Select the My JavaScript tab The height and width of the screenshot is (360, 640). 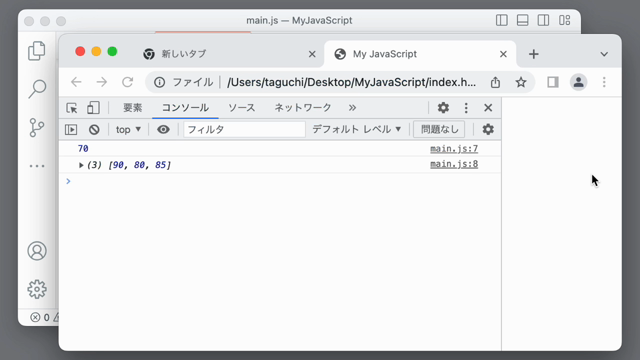point(420,54)
